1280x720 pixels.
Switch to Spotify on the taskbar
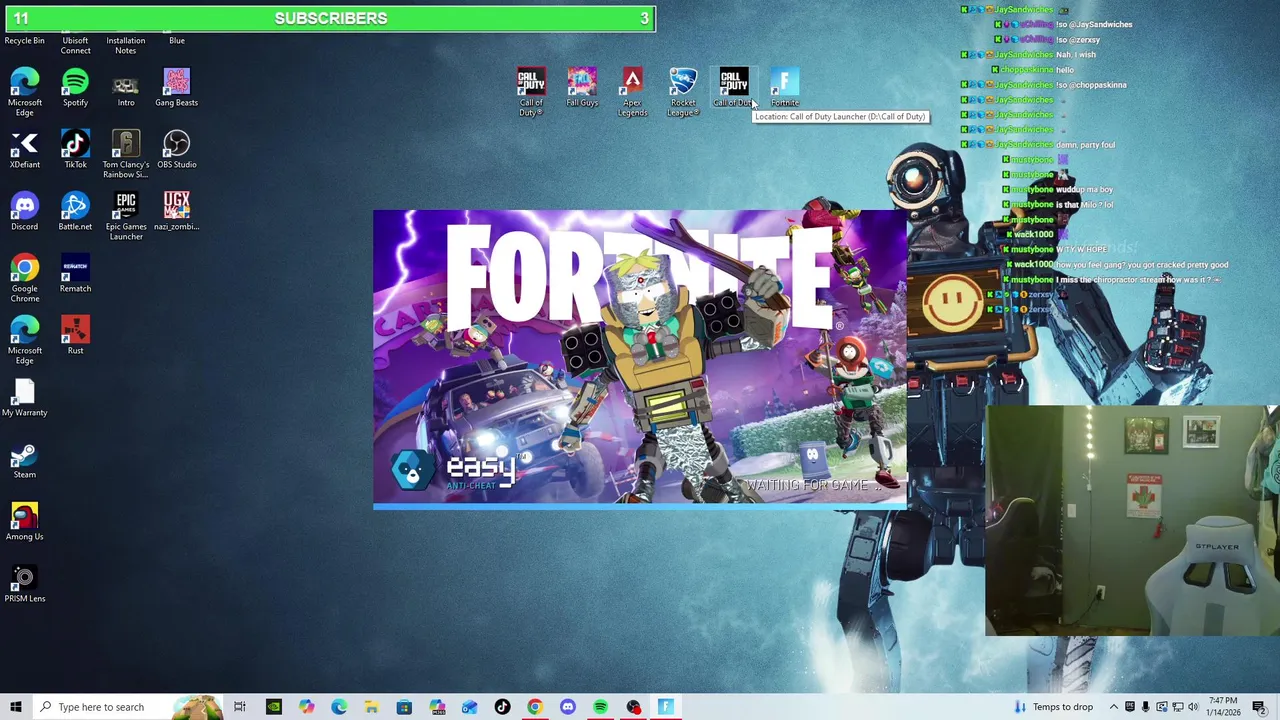click(x=600, y=707)
